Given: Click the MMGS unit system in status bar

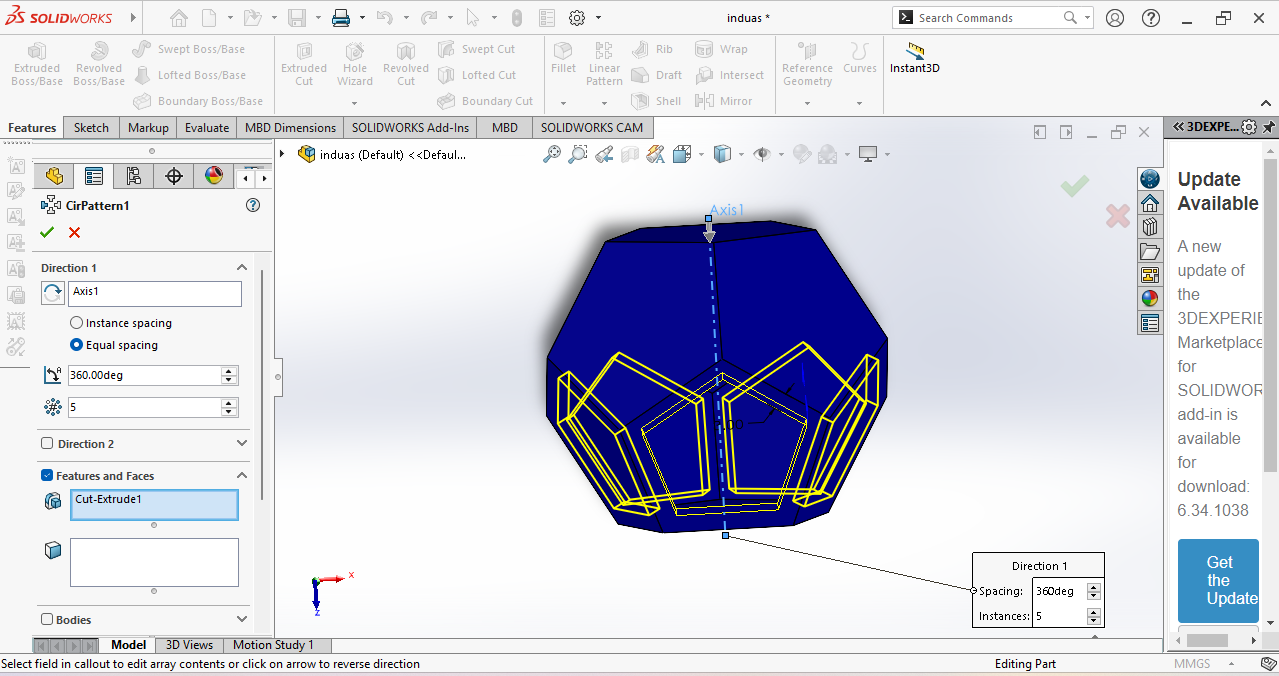Looking at the screenshot, I should pyautogui.click(x=1191, y=664).
